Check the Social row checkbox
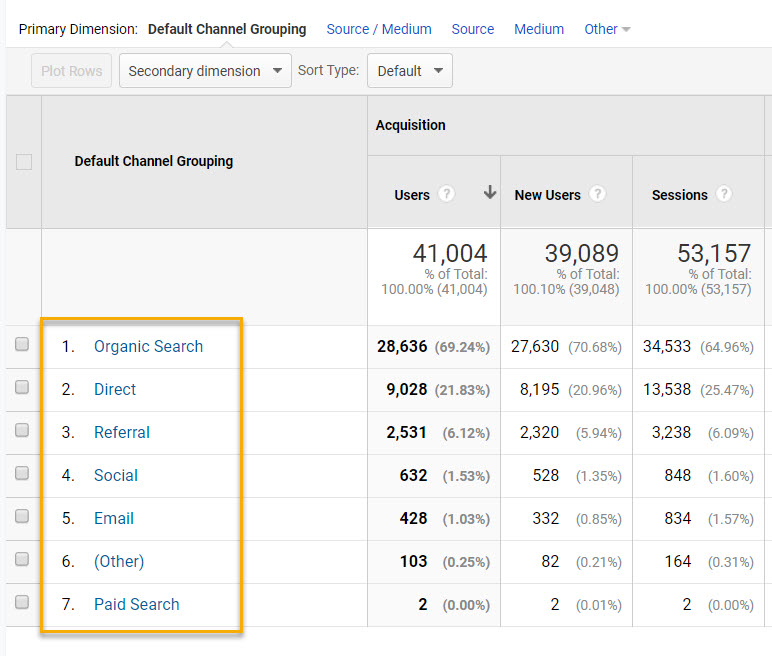 [x=22, y=473]
